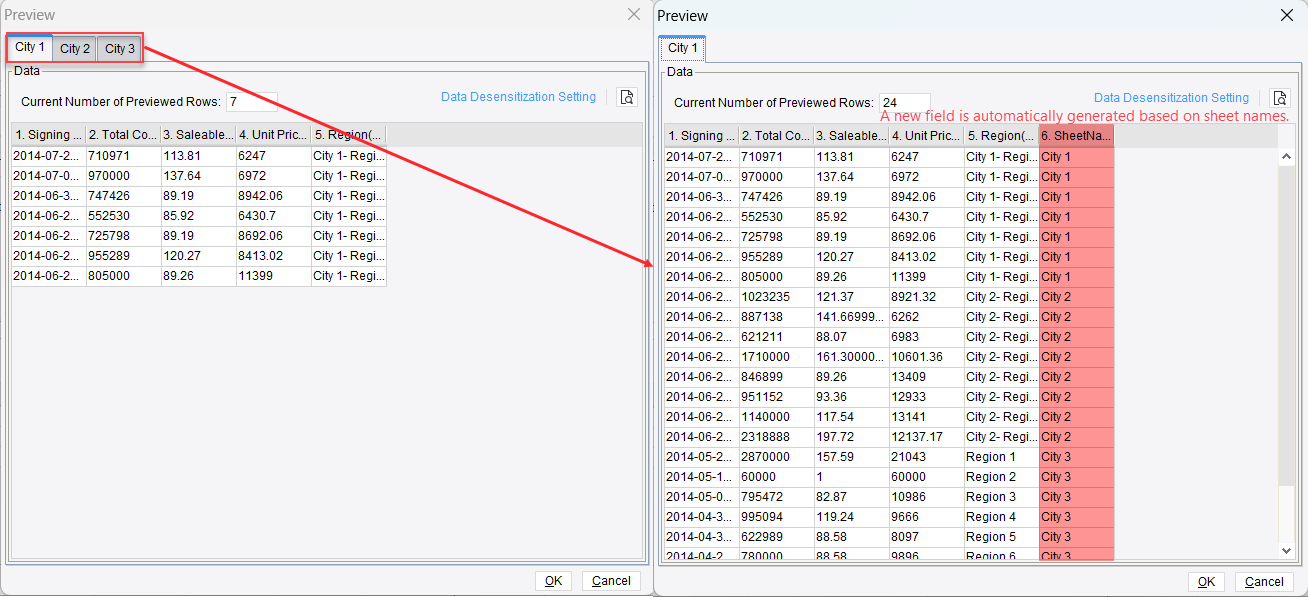Click cell 197.72 in right table
Image resolution: width=1308 pixels, height=597 pixels.
(x=851, y=437)
